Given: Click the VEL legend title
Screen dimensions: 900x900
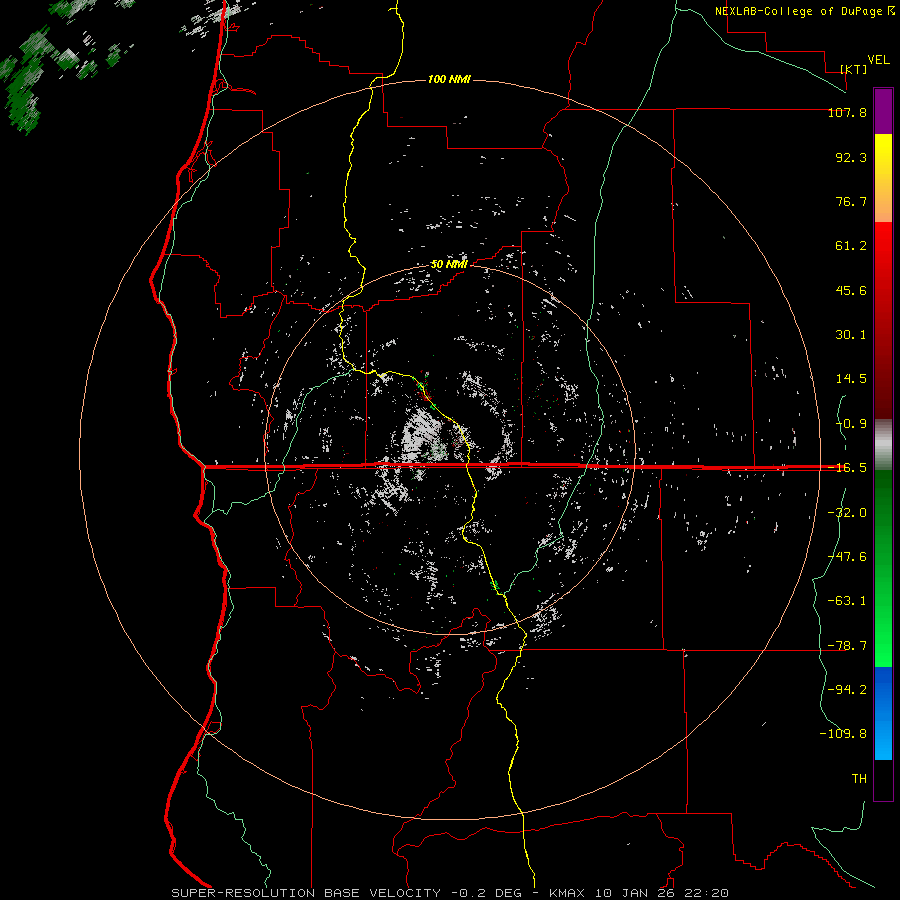Looking at the screenshot, I should [878, 60].
